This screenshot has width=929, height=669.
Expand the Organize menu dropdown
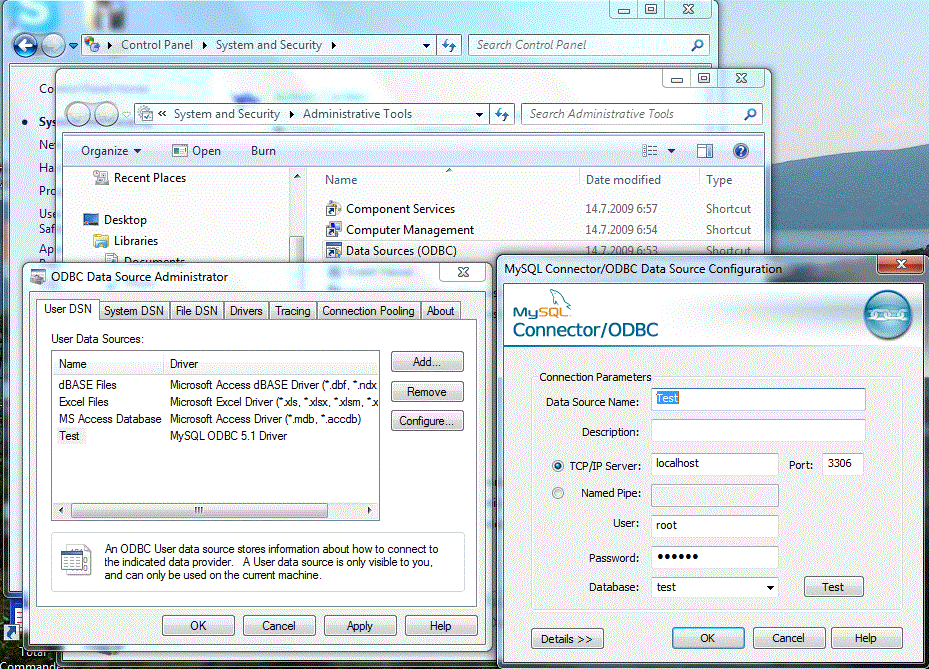coord(111,151)
